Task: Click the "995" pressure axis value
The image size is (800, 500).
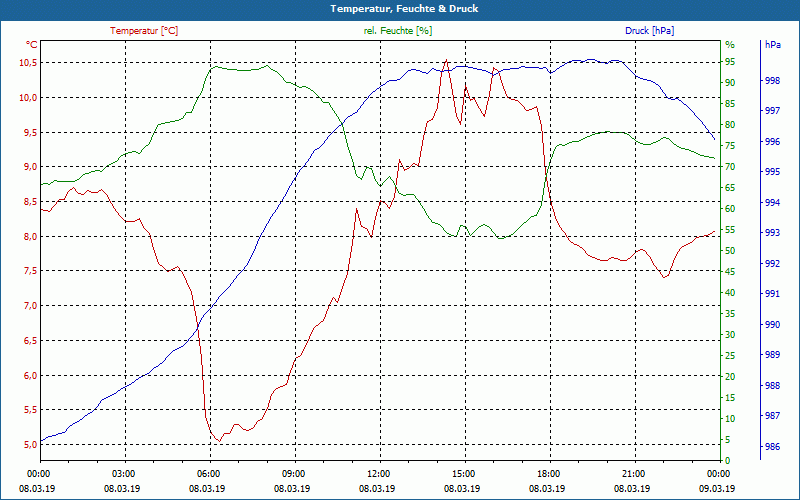Action: pos(773,172)
